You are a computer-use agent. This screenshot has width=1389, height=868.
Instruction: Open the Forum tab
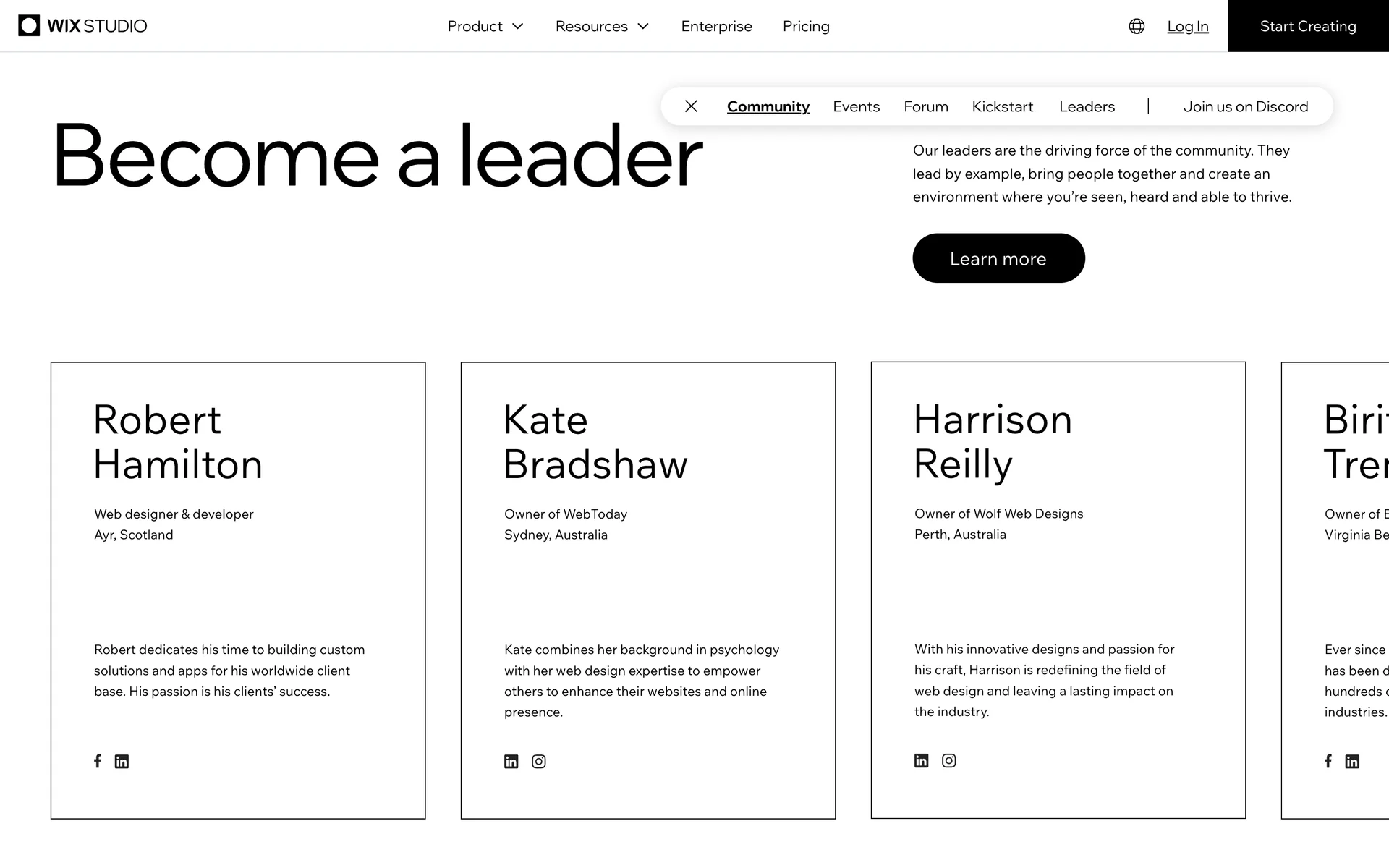click(925, 106)
